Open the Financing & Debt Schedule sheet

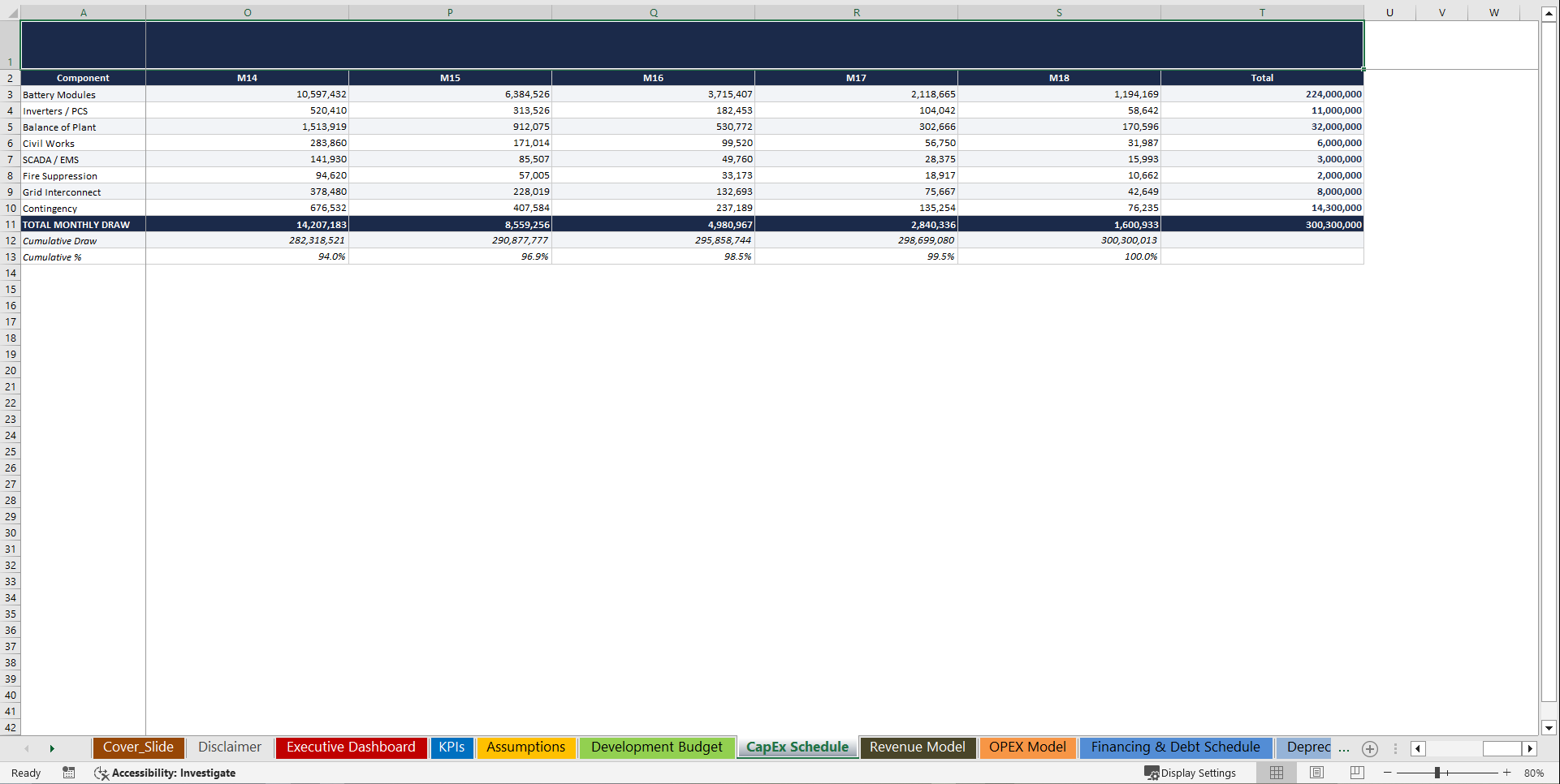(1175, 747)
